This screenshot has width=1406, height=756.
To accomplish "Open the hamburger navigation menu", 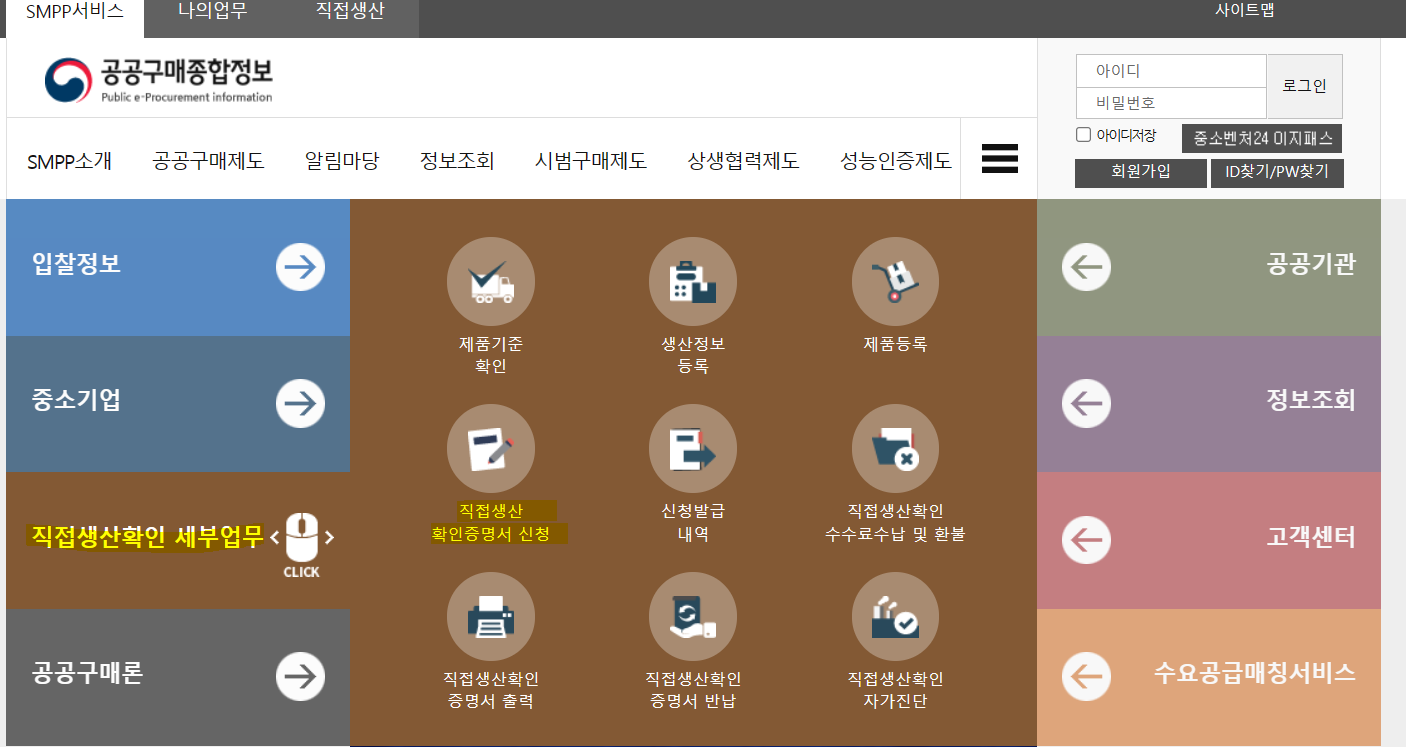I will click(x=998, y=158).
